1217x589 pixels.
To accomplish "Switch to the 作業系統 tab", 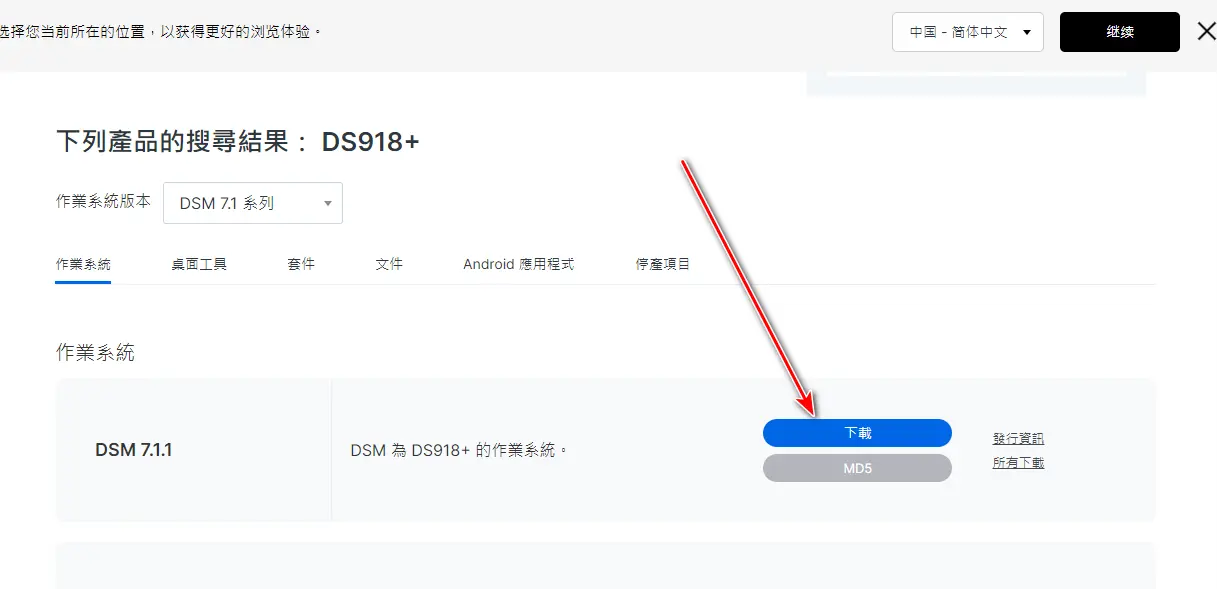I will coord(83,264).
